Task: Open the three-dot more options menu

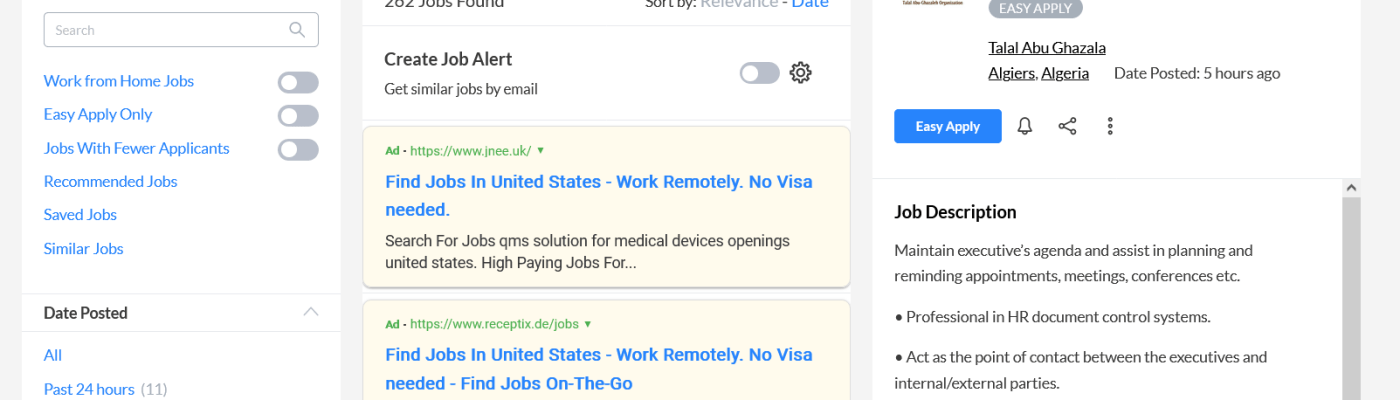Action: click(1110, 126)
